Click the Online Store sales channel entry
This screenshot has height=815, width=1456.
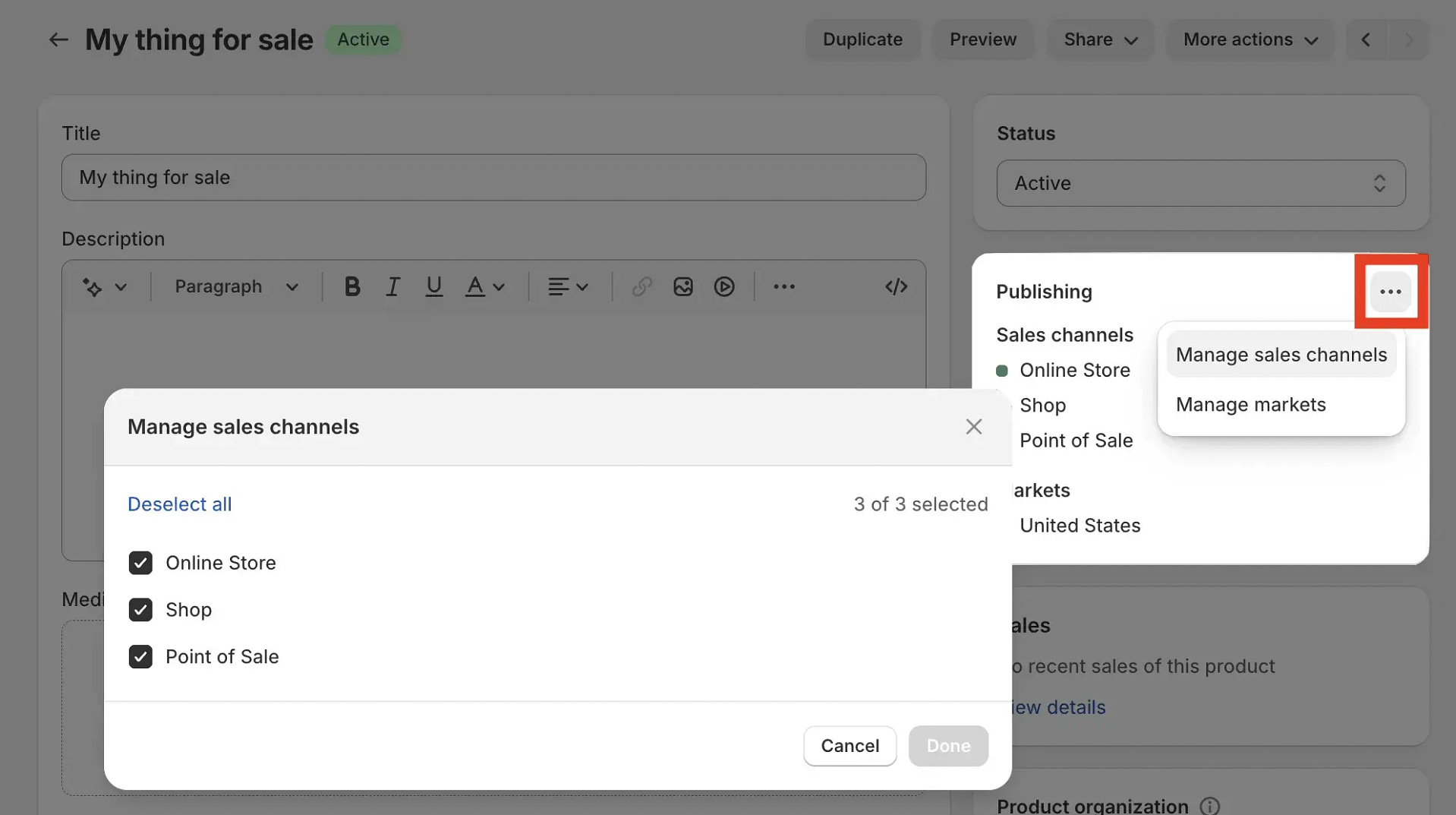tap(1074, 371)
